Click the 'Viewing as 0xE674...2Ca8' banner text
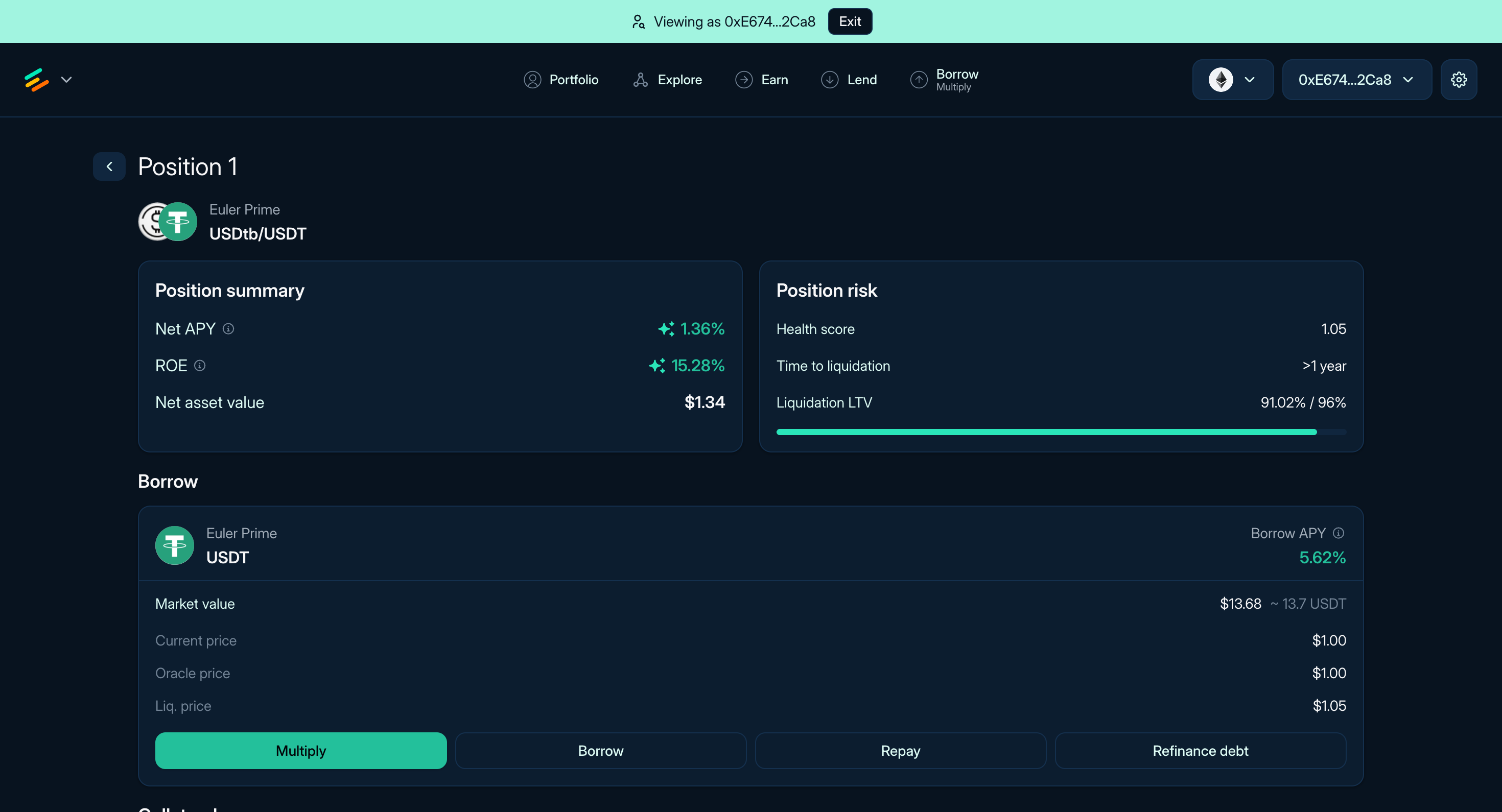 pos(734,21)
